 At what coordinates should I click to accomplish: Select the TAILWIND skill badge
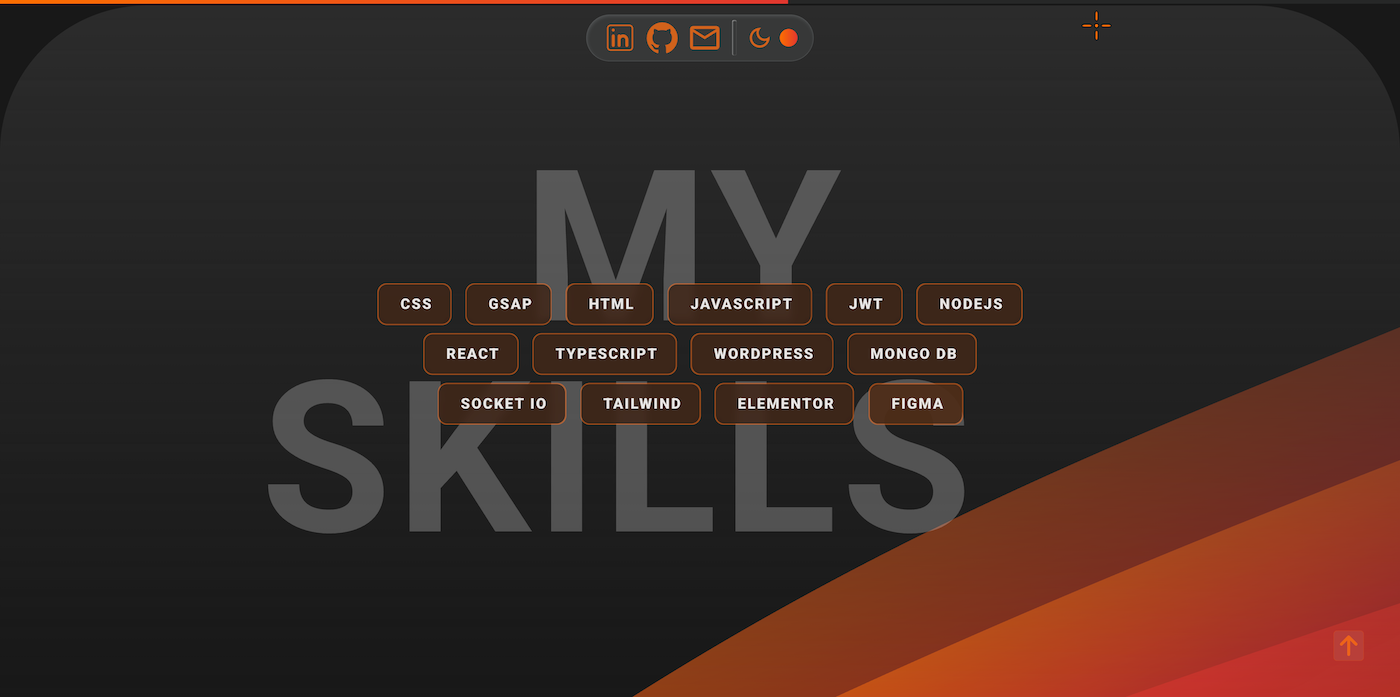(640, 404)
